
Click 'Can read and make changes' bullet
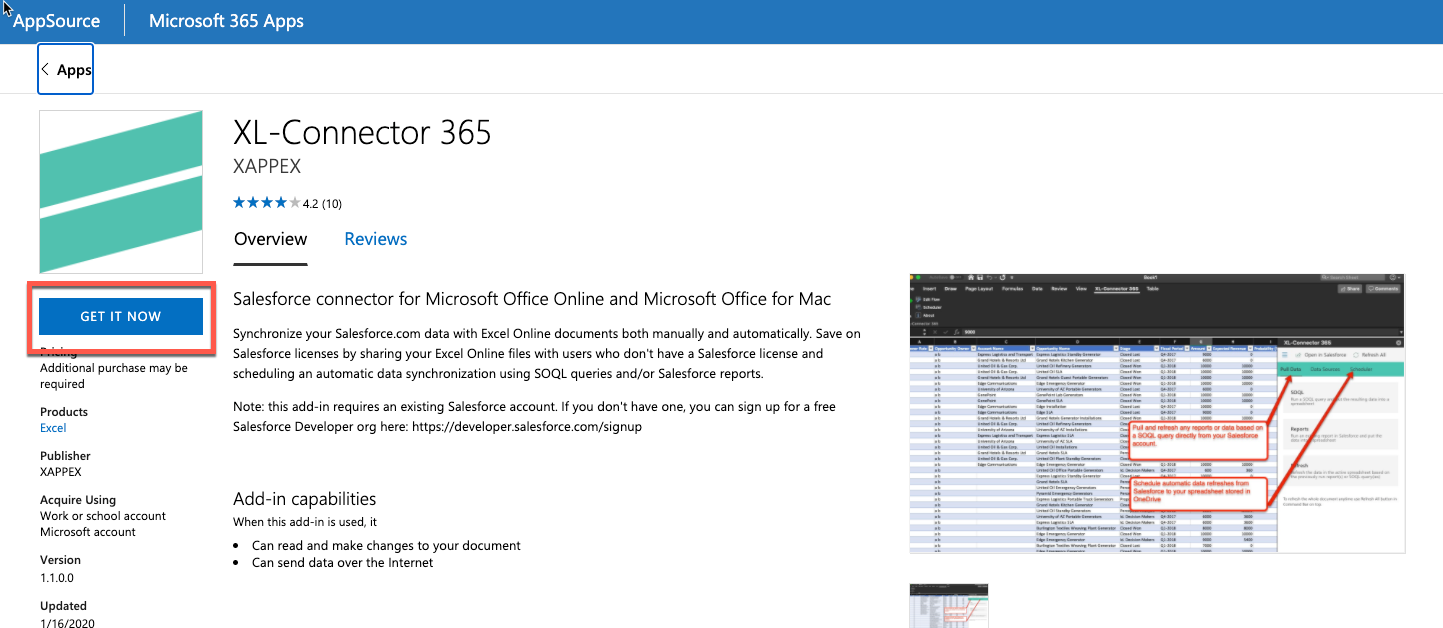[386, 546]
